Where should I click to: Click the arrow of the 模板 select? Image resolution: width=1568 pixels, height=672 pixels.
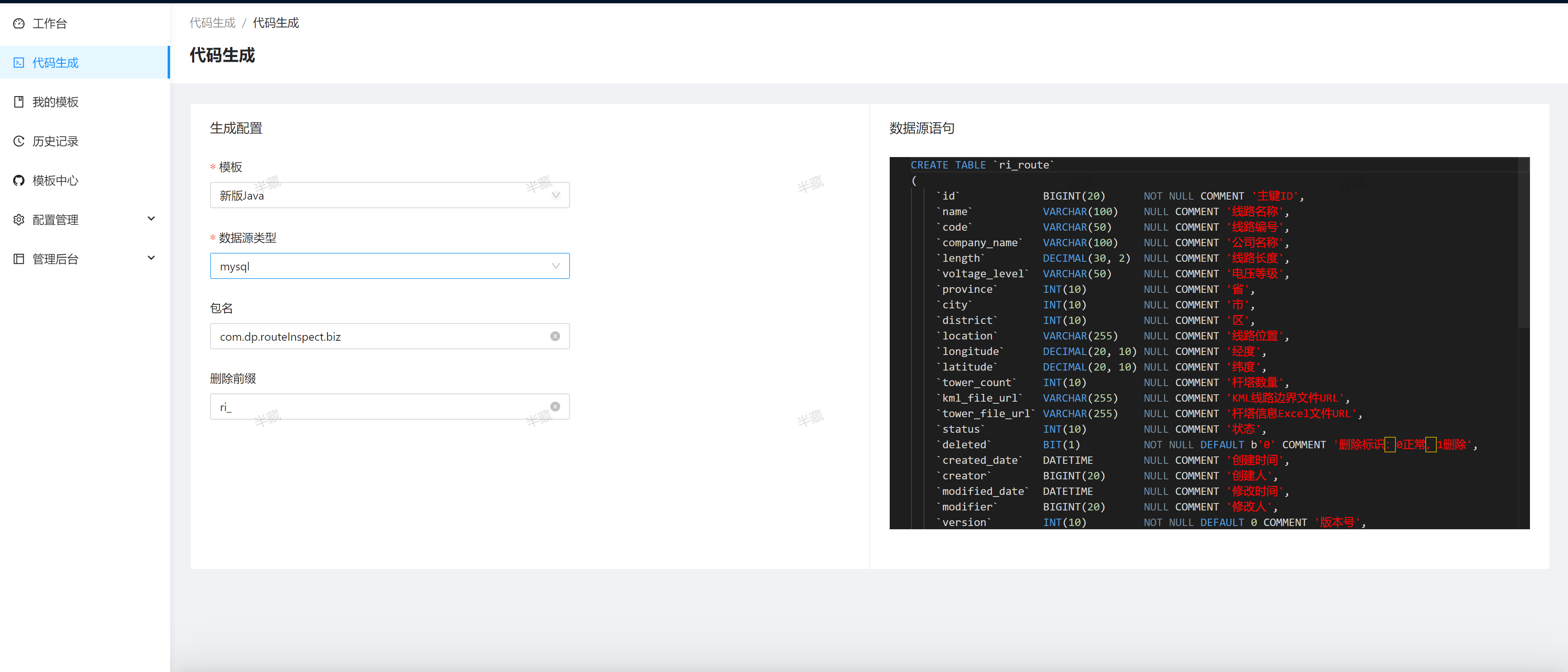pos(556,196)
